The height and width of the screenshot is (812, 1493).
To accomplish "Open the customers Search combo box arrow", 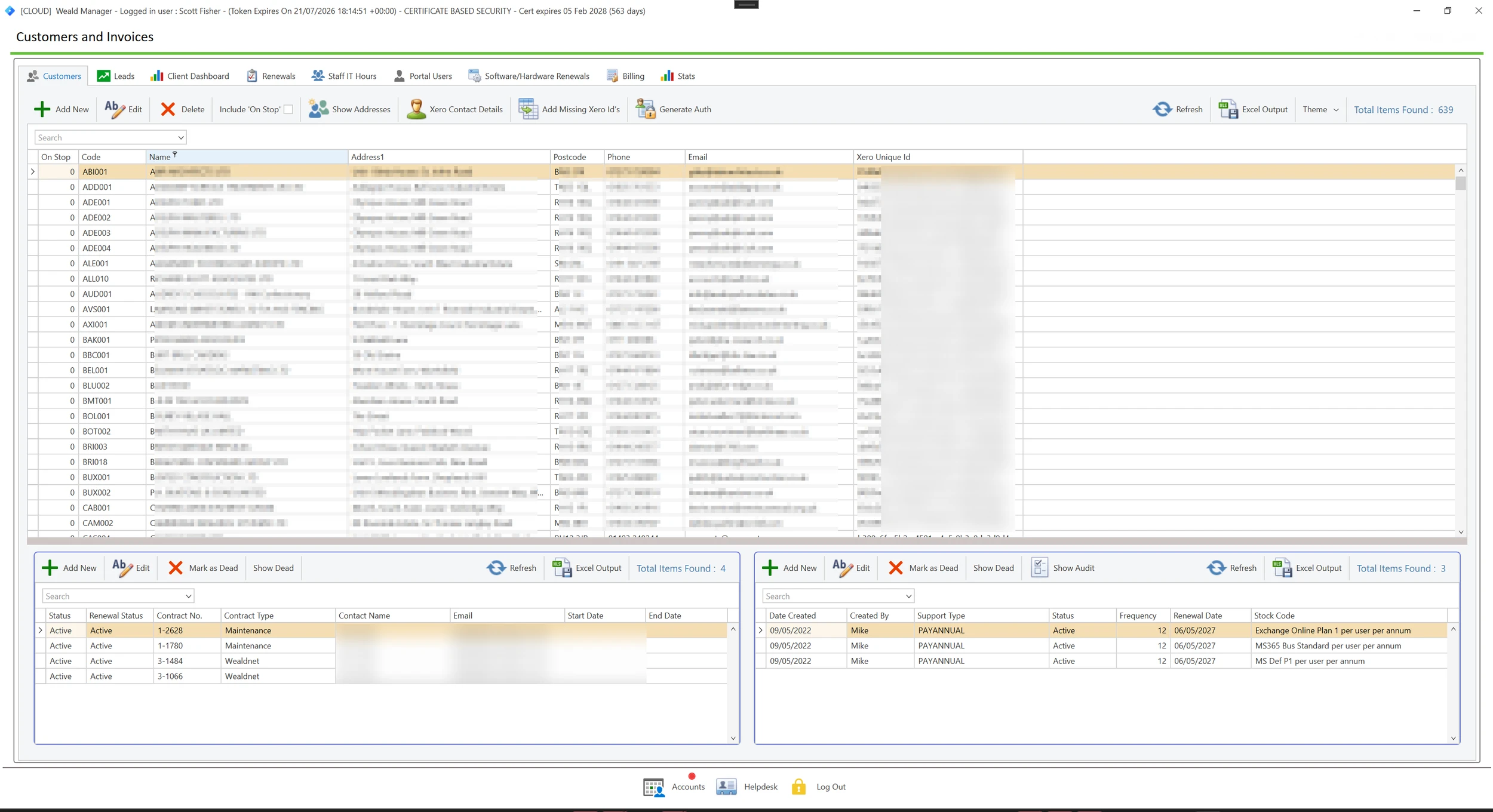I will (180, 138).
